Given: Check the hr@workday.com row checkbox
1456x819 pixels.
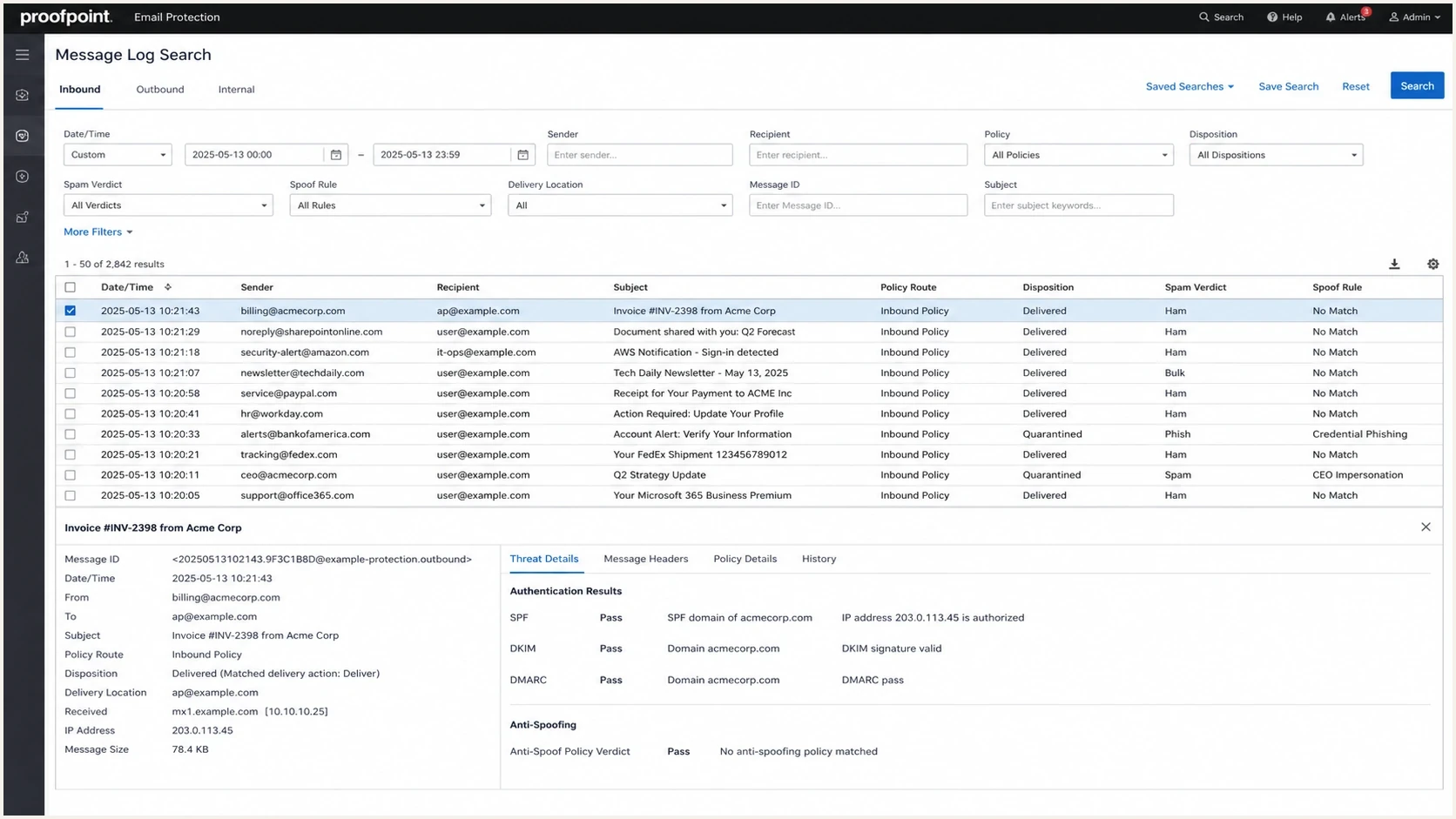Looking at the screenshot, I should click(x=71, y=414).
